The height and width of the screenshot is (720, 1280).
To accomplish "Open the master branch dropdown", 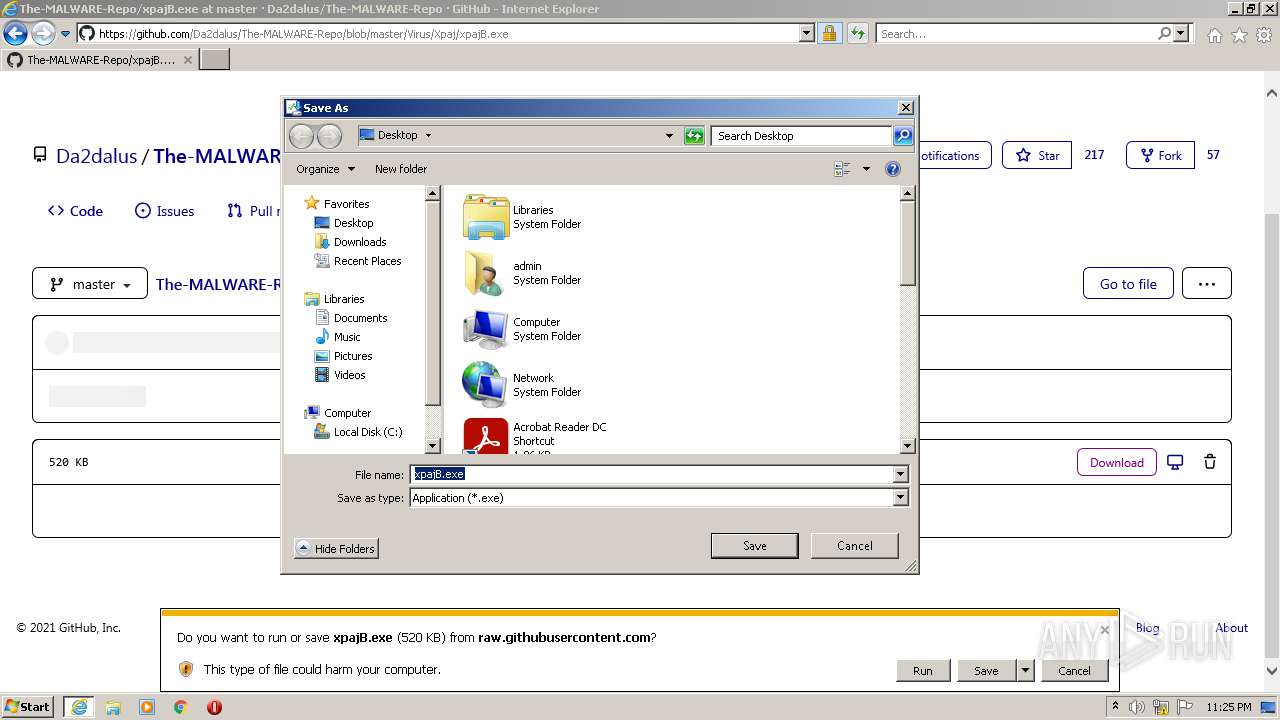I will pos(90,284).
